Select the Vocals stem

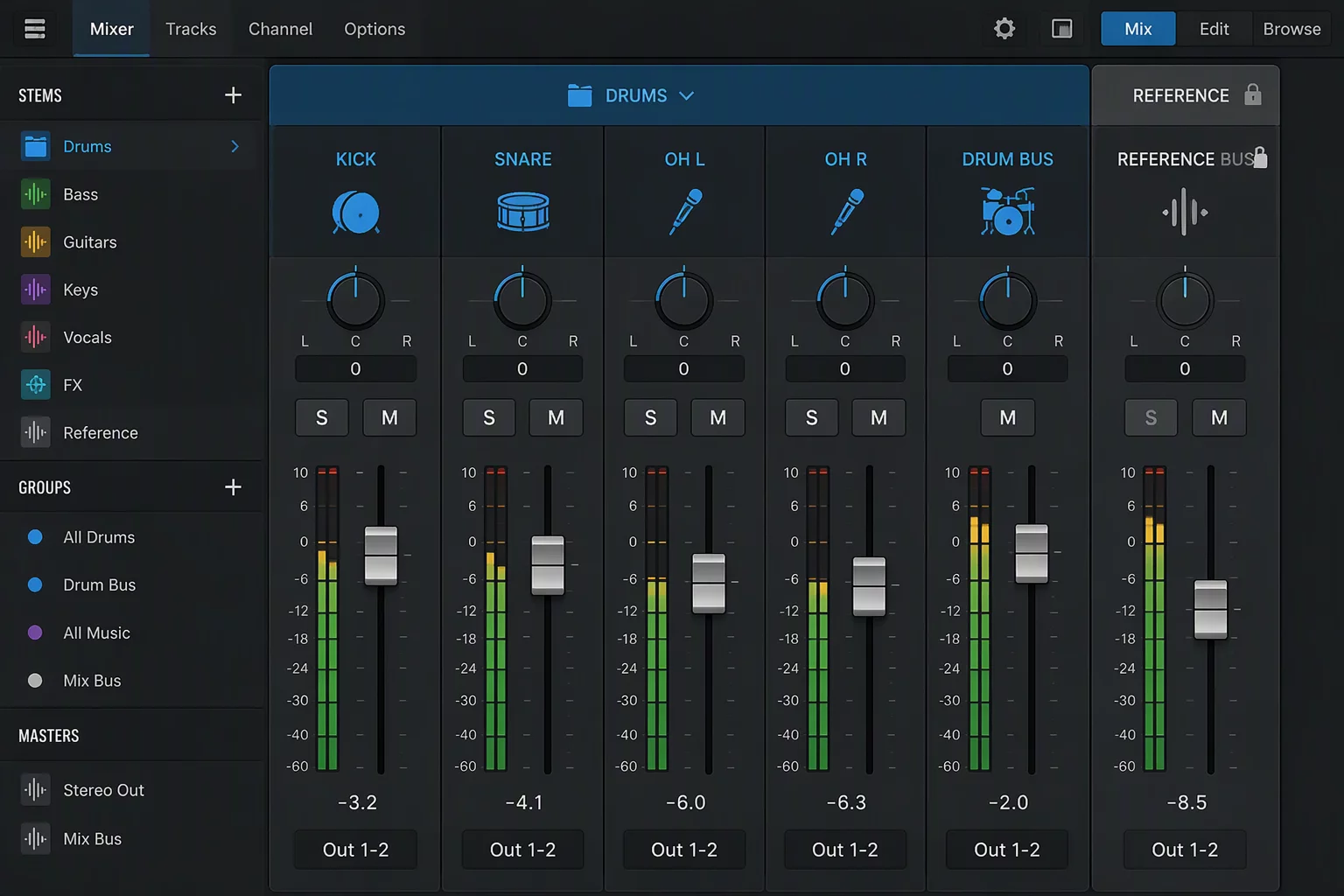pos(131,337)
